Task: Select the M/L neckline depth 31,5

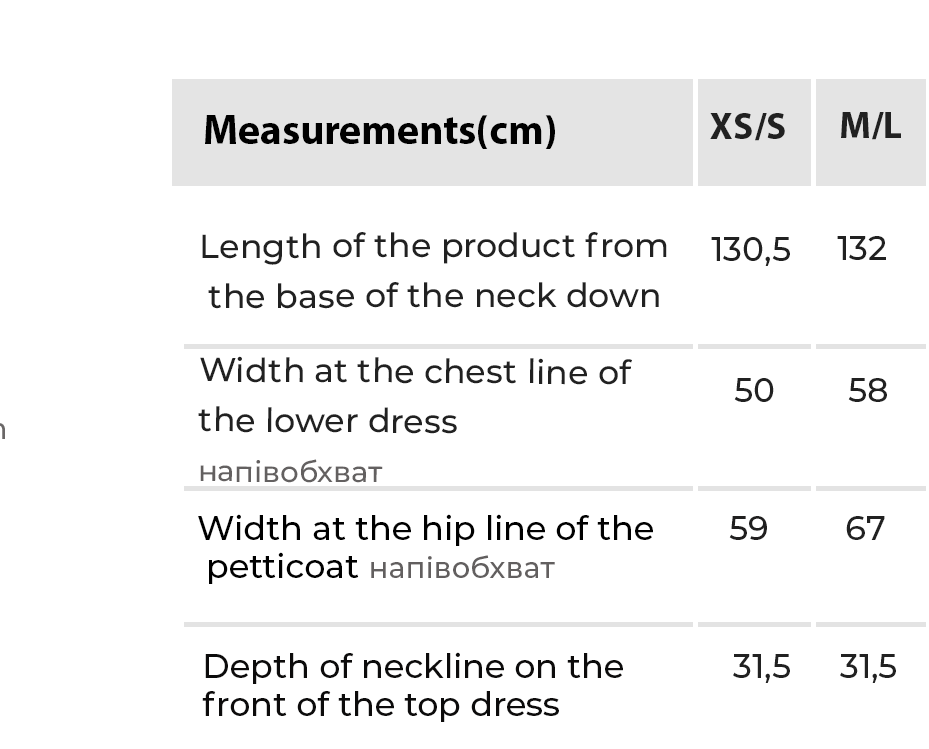Action: tap(868, 667)
